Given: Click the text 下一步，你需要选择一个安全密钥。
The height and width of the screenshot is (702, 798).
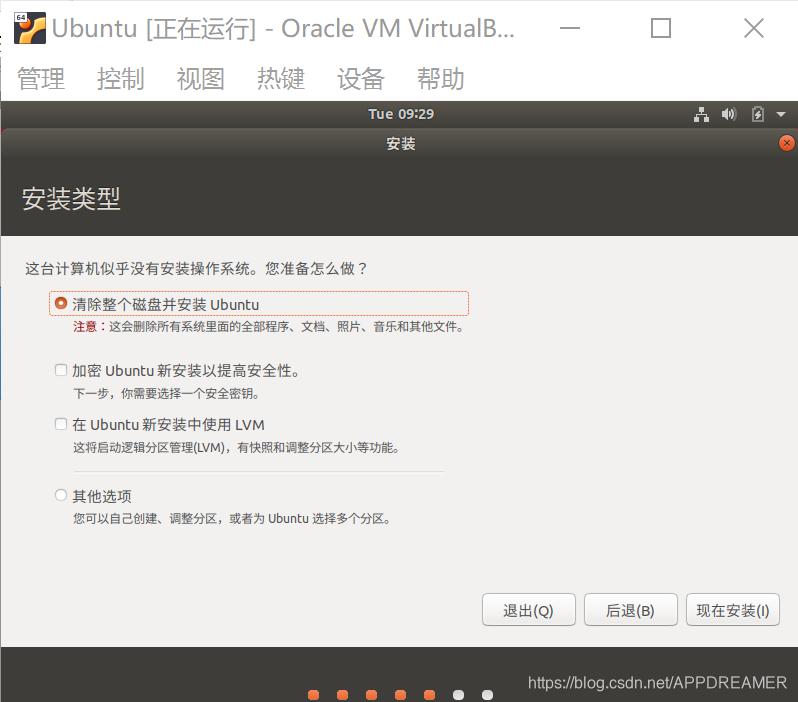Looking at the screenshot, I should 166,394.
